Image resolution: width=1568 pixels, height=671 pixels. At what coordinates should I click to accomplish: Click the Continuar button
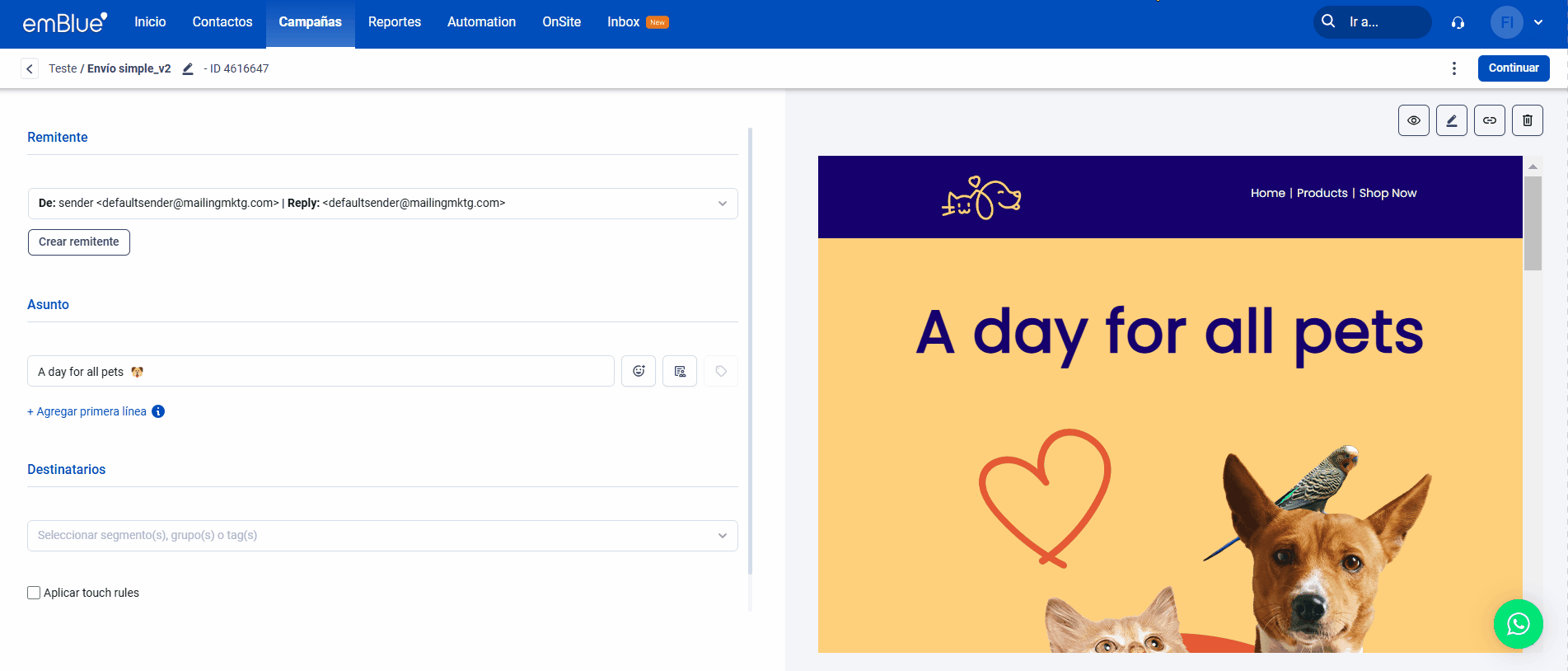[x=1514, y=68]
